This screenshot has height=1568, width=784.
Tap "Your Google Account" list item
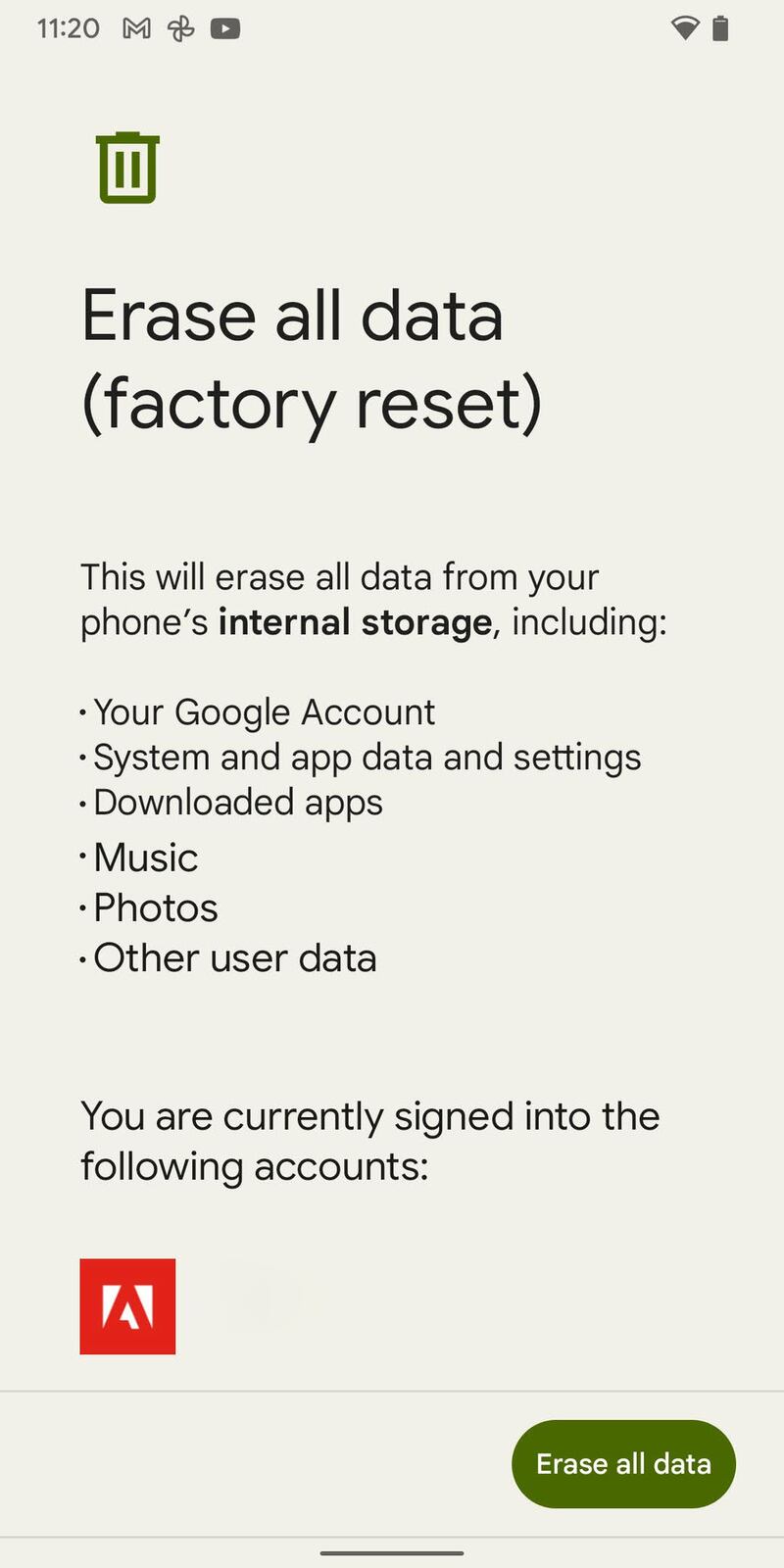[x=264, y=712]
